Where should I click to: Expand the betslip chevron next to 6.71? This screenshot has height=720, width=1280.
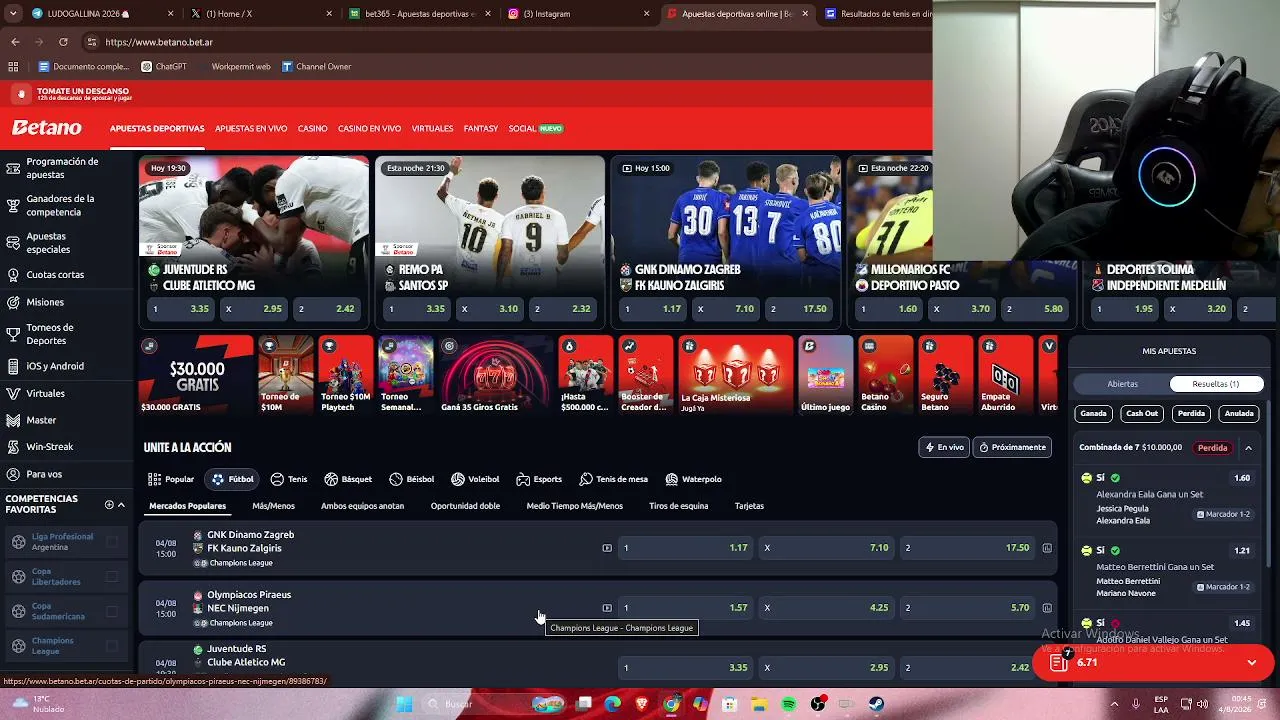pos(1251,662)
